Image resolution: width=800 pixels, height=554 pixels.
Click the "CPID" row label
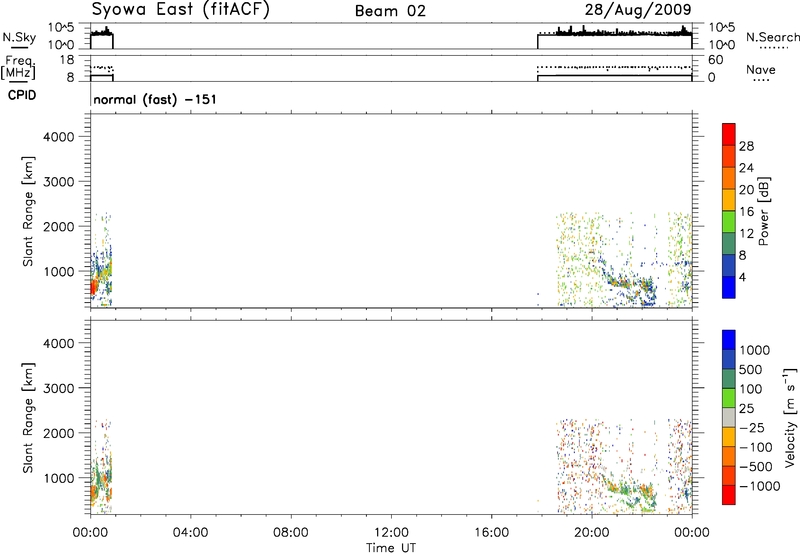[x=22, y=95]
